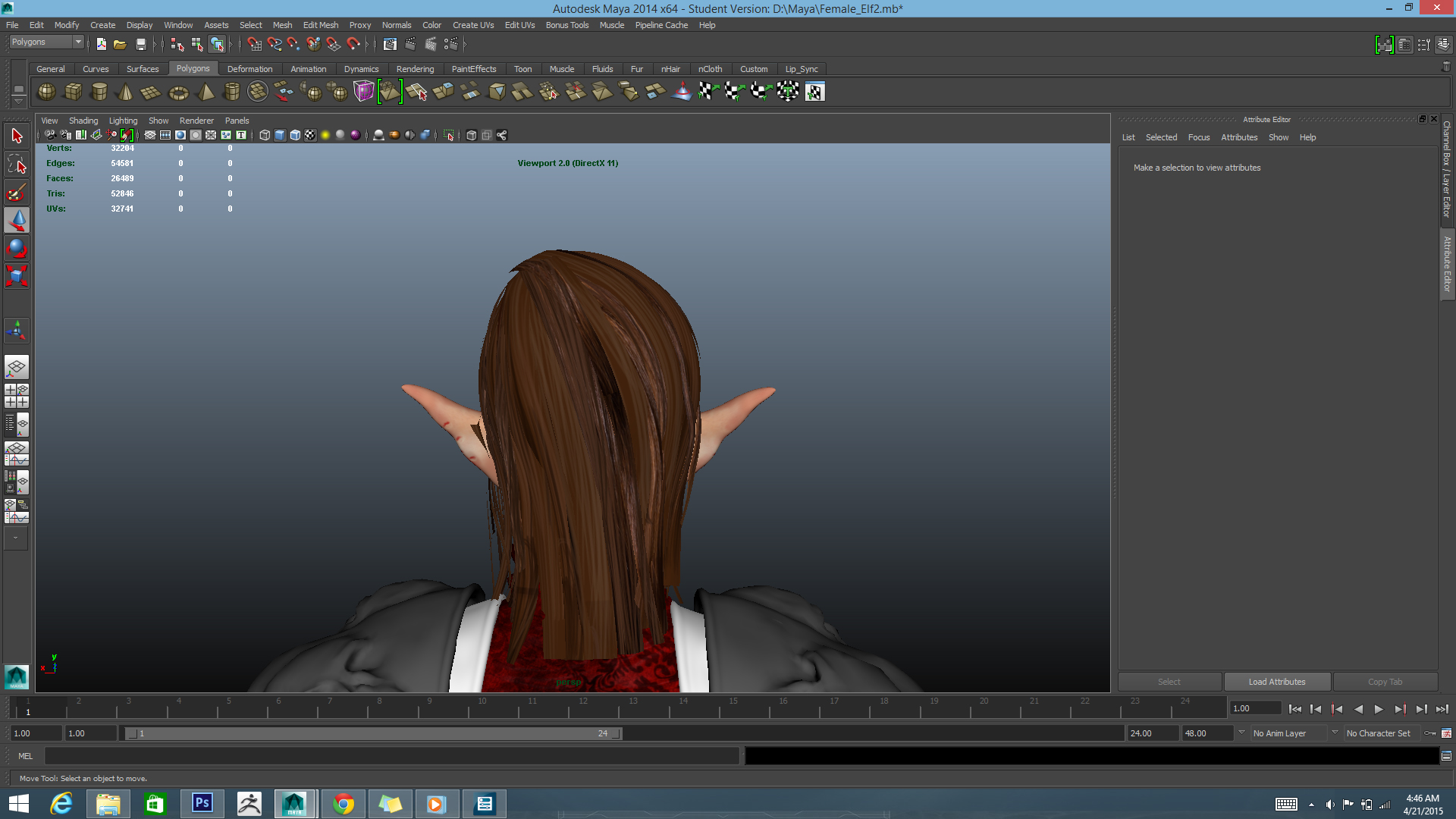Switch to single perspective view layout

click(x=17, y=368)
